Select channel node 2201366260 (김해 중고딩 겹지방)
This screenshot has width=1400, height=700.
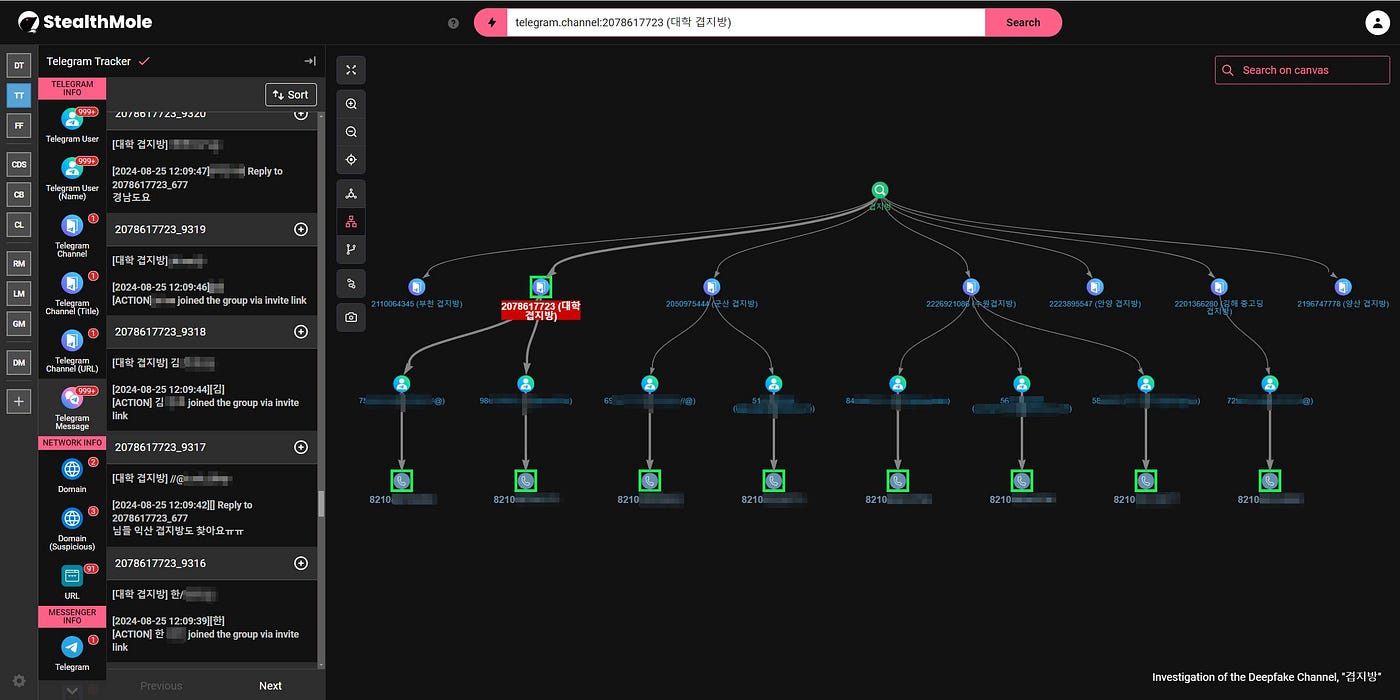click(1219, 287)
